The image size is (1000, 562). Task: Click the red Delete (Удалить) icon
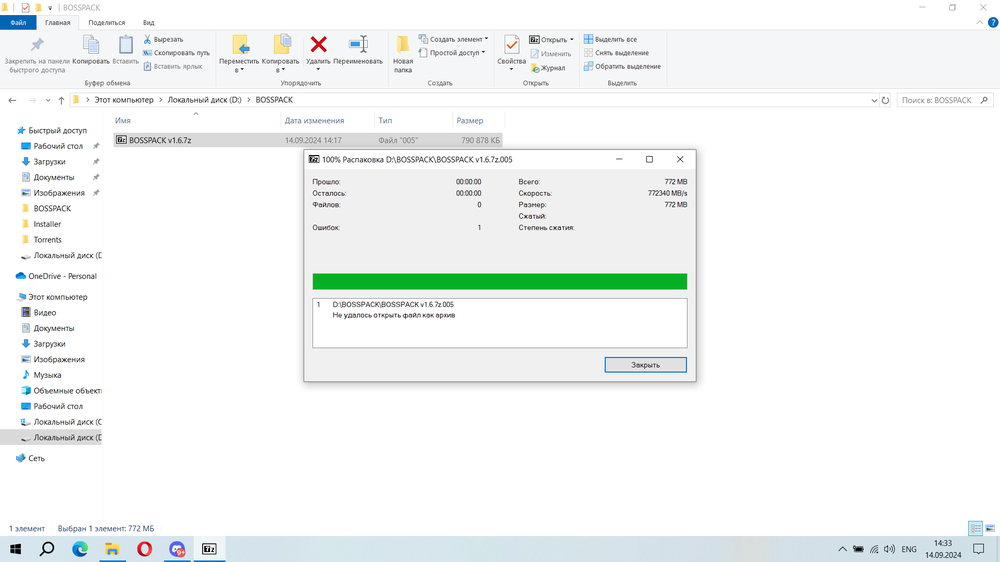(x=318, y=45)
